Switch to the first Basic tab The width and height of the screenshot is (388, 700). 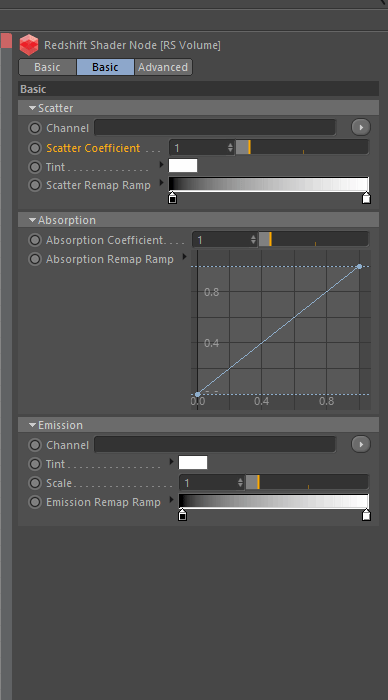tap(47, 67)
